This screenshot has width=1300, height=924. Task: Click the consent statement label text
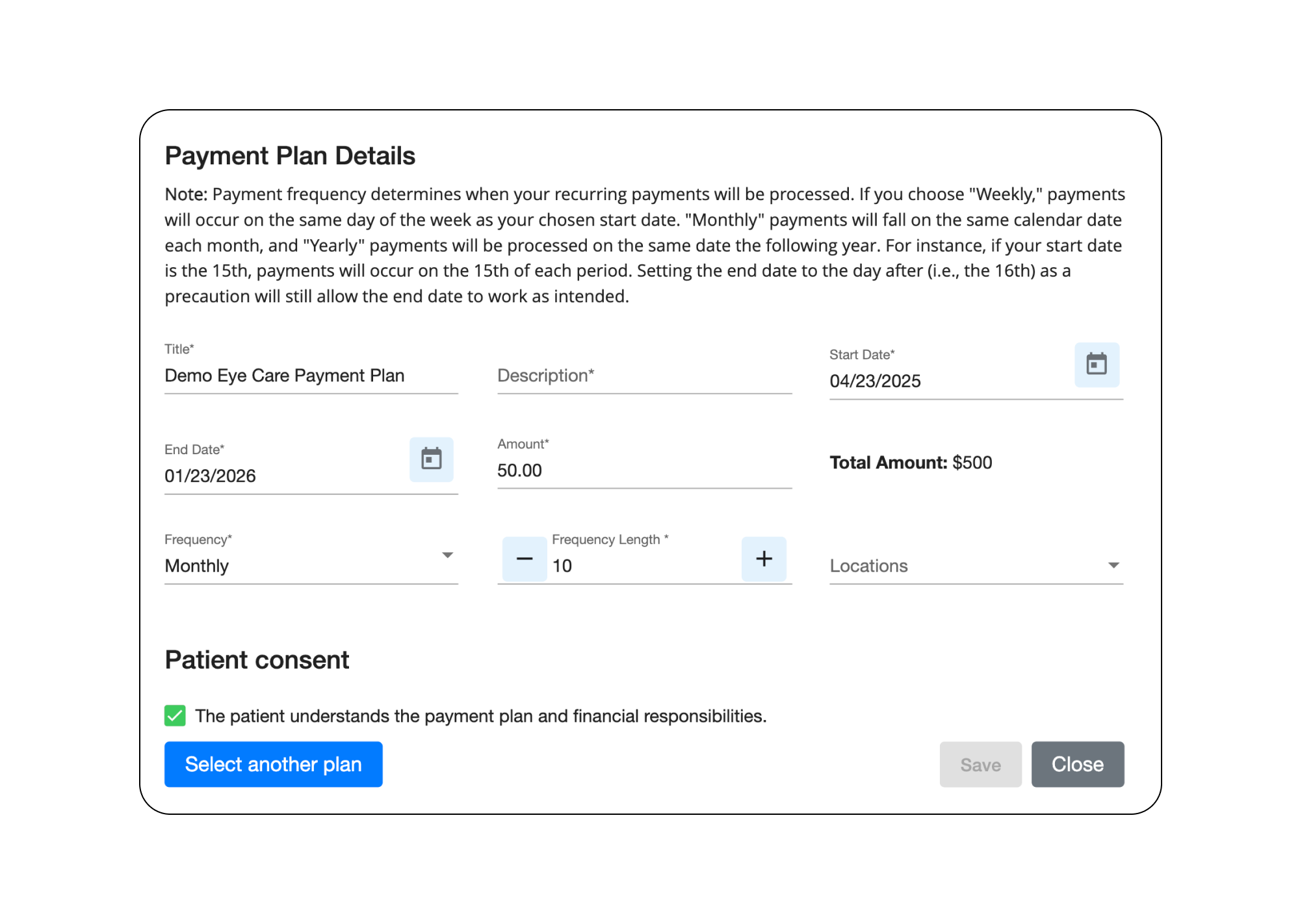(x=480, y=716)
